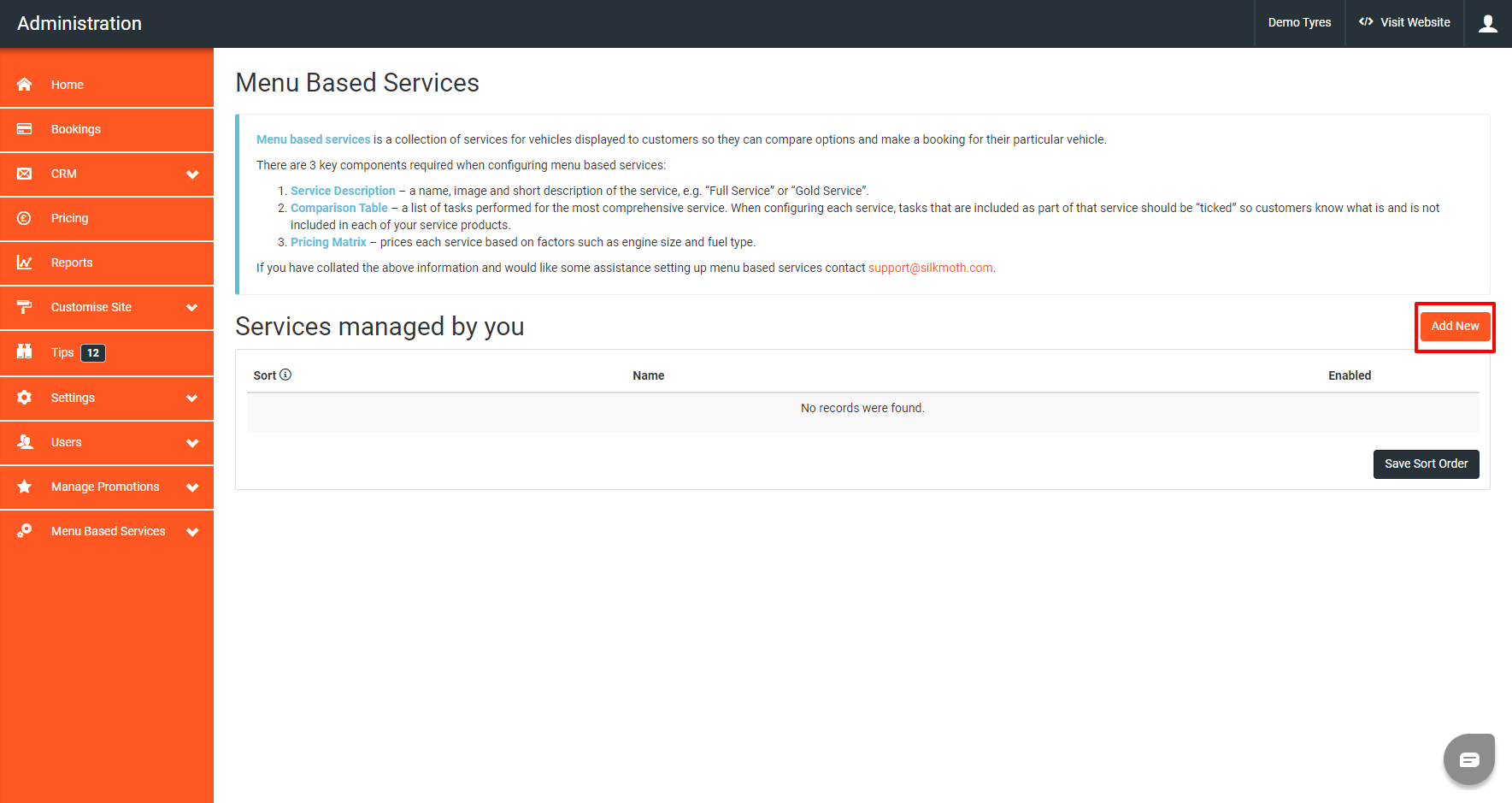This screenshot has width=1512, height=803.
Task: Click the Menu Based Services cogs icon
Action: coord(24,531)
